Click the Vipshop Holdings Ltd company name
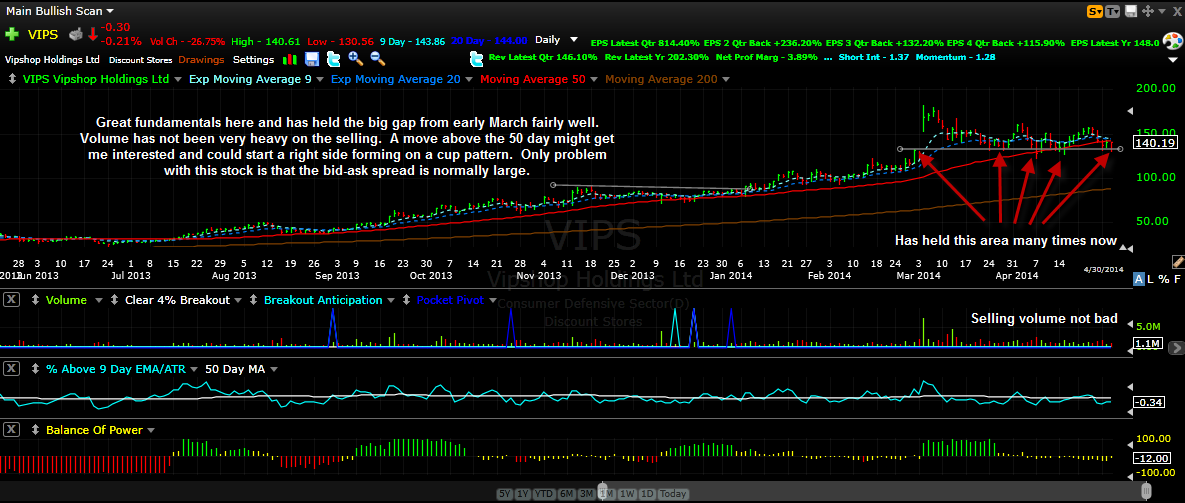Image resolution: width=1185 pixels, height=503 pixels. (x=52, y=59)
